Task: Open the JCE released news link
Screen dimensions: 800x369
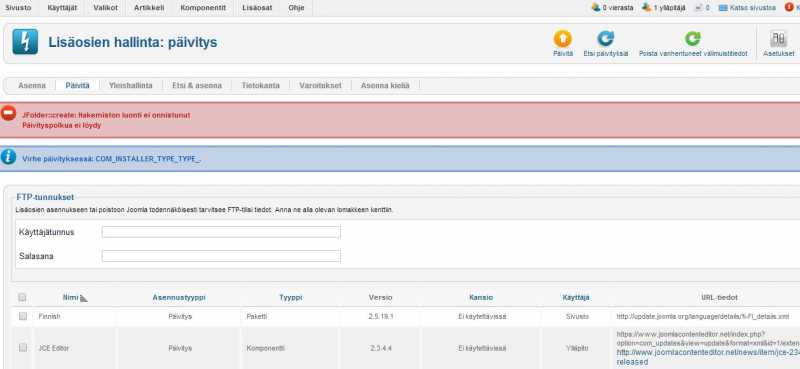Action: pos(708,357)
